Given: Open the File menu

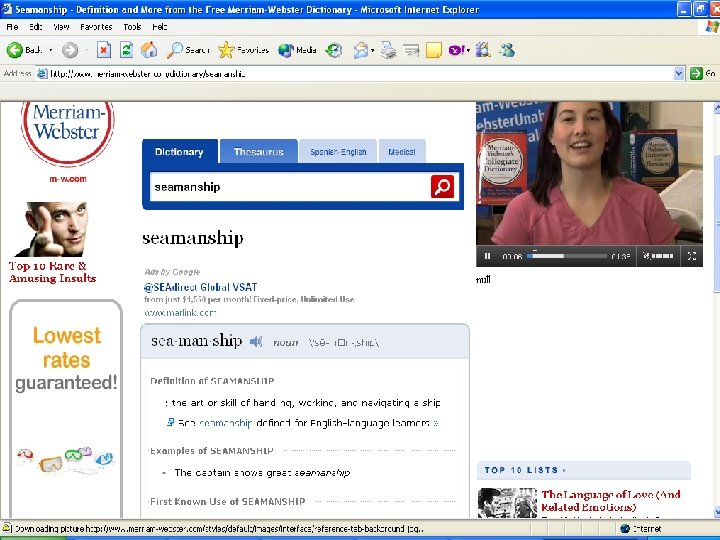Looking at the screenshot, I should 12,27.
